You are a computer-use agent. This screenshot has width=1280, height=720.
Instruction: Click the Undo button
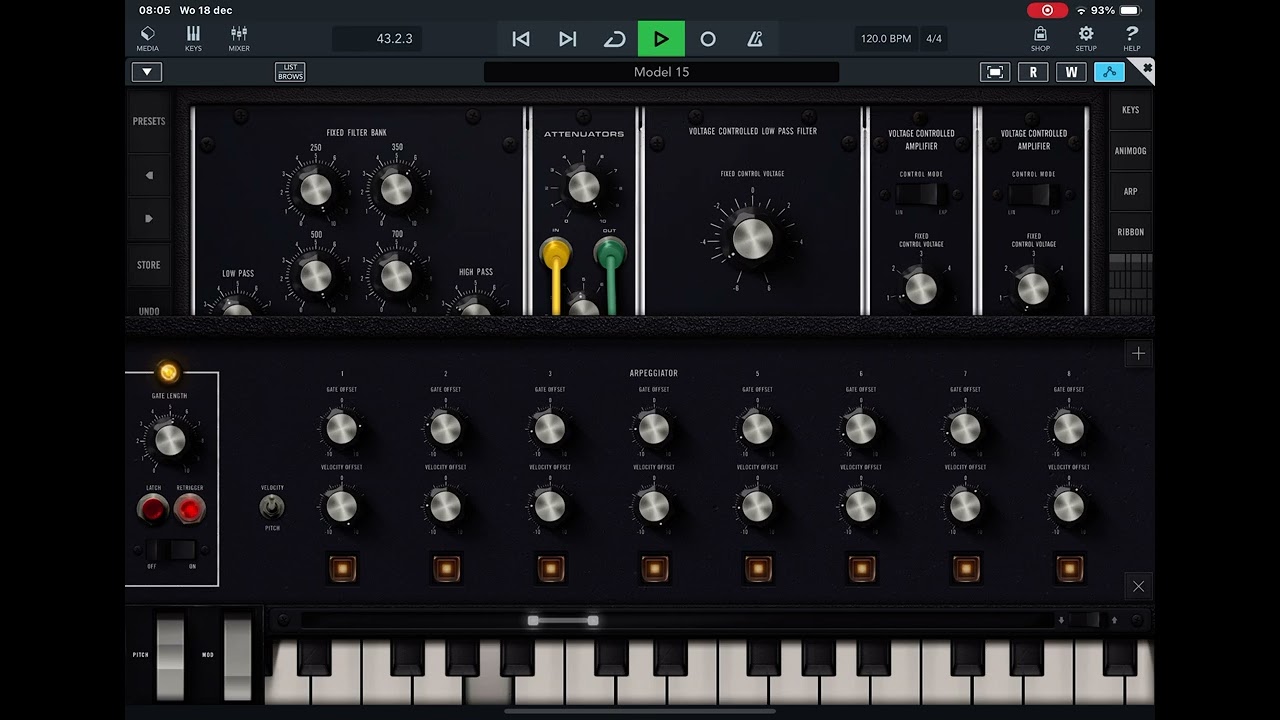(x=149, y=308)
